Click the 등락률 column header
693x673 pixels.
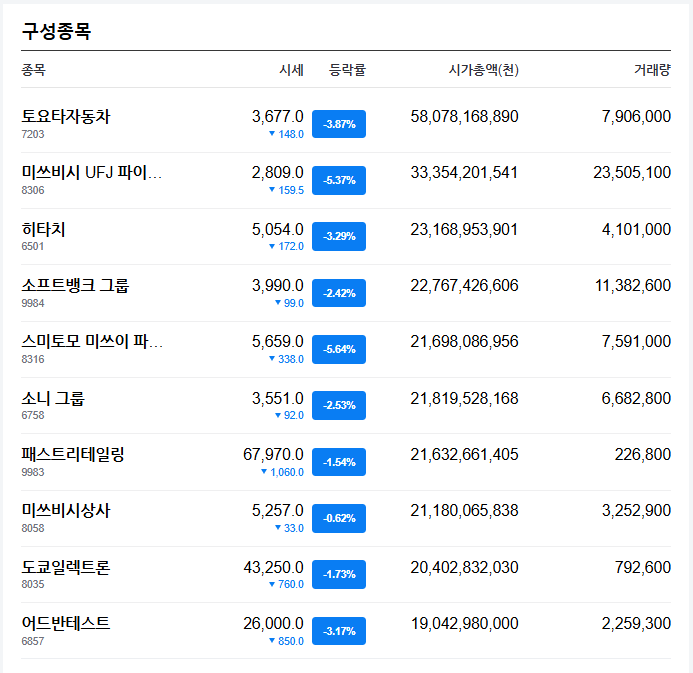pos(347,70)
